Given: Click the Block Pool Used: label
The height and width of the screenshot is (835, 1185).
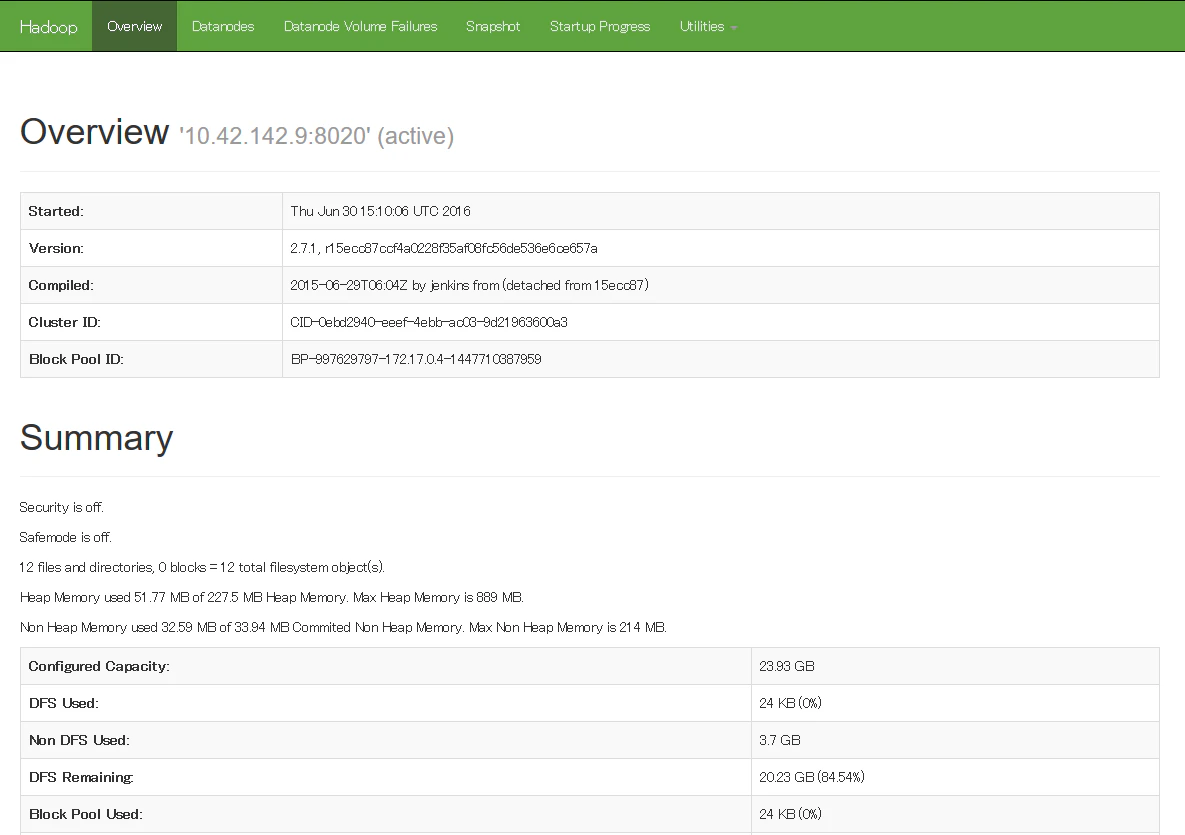Looking at the screenshot, I should click(85, 815).
